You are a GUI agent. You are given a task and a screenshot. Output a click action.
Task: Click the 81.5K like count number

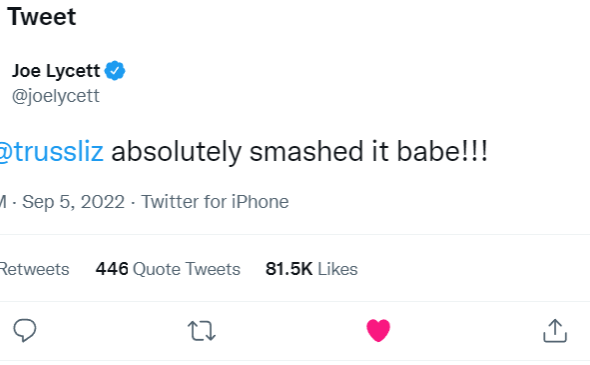click(x=289, y=269)
